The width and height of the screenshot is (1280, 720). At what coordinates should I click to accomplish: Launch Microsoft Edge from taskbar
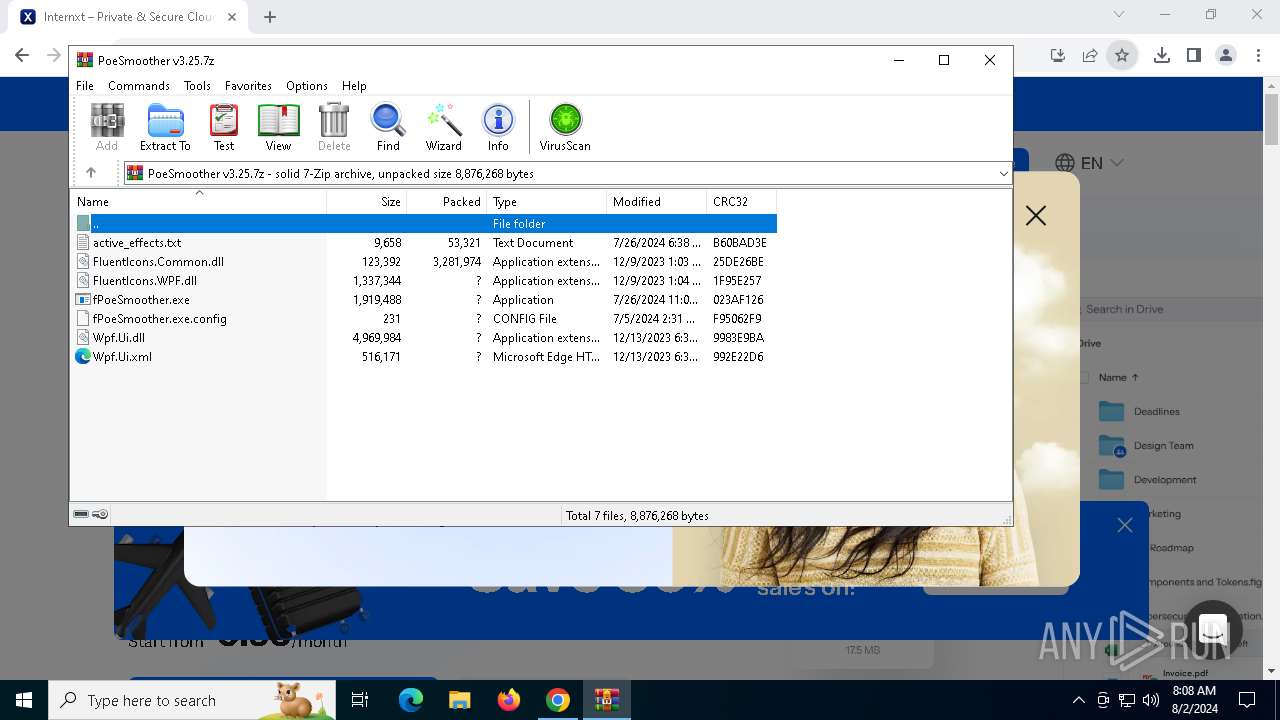[411, 700]
